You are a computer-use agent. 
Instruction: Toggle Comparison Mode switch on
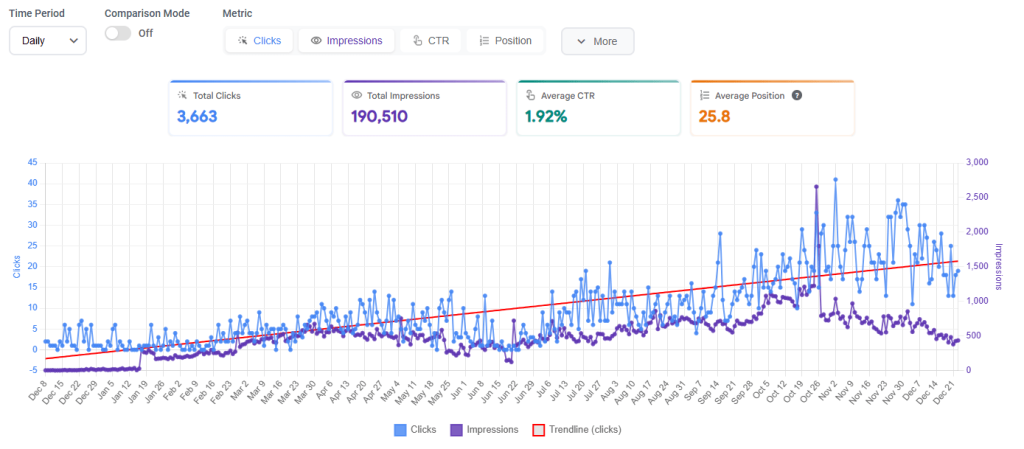[x=118, y=33]
